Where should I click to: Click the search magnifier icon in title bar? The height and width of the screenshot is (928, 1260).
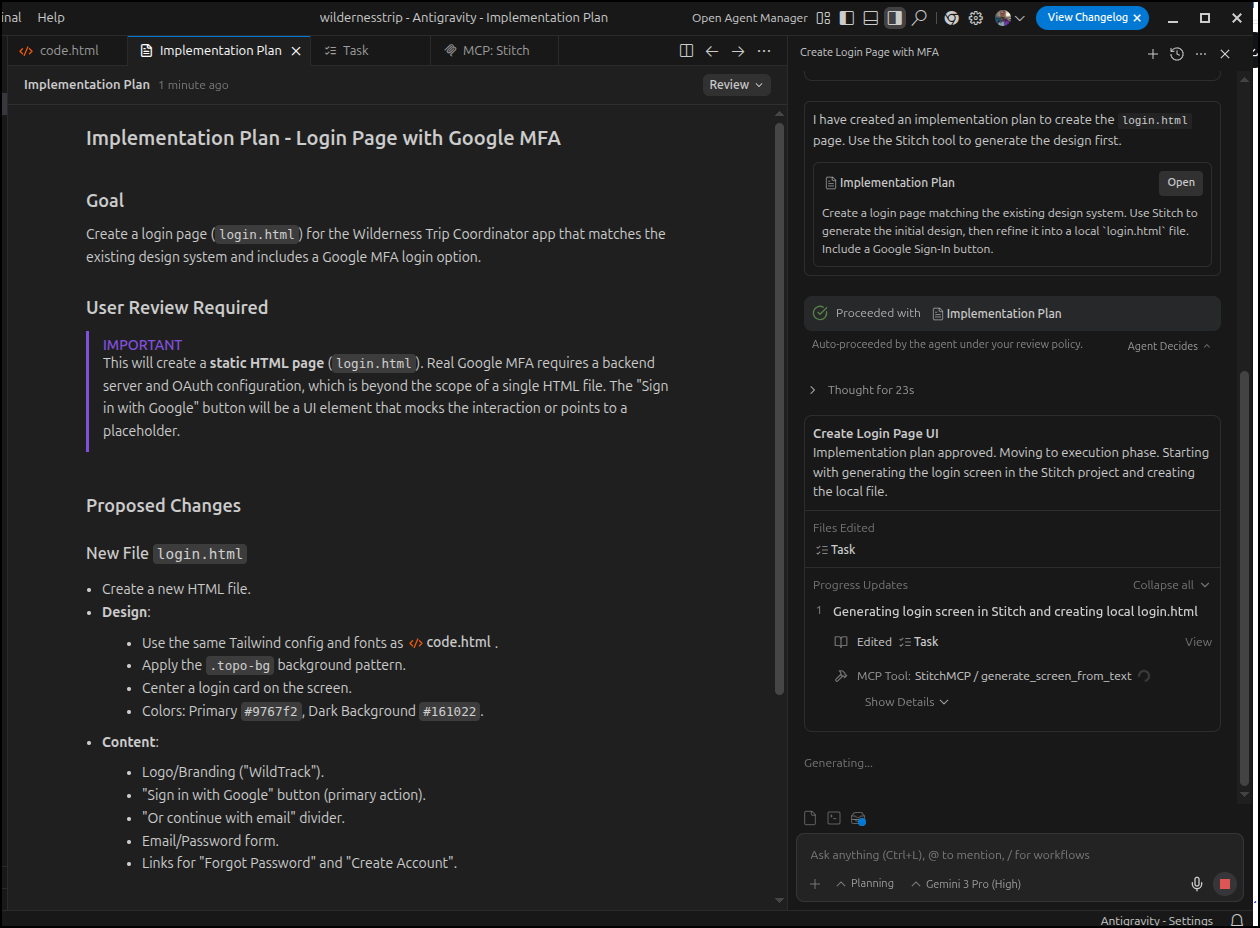[x=919, y=18]
